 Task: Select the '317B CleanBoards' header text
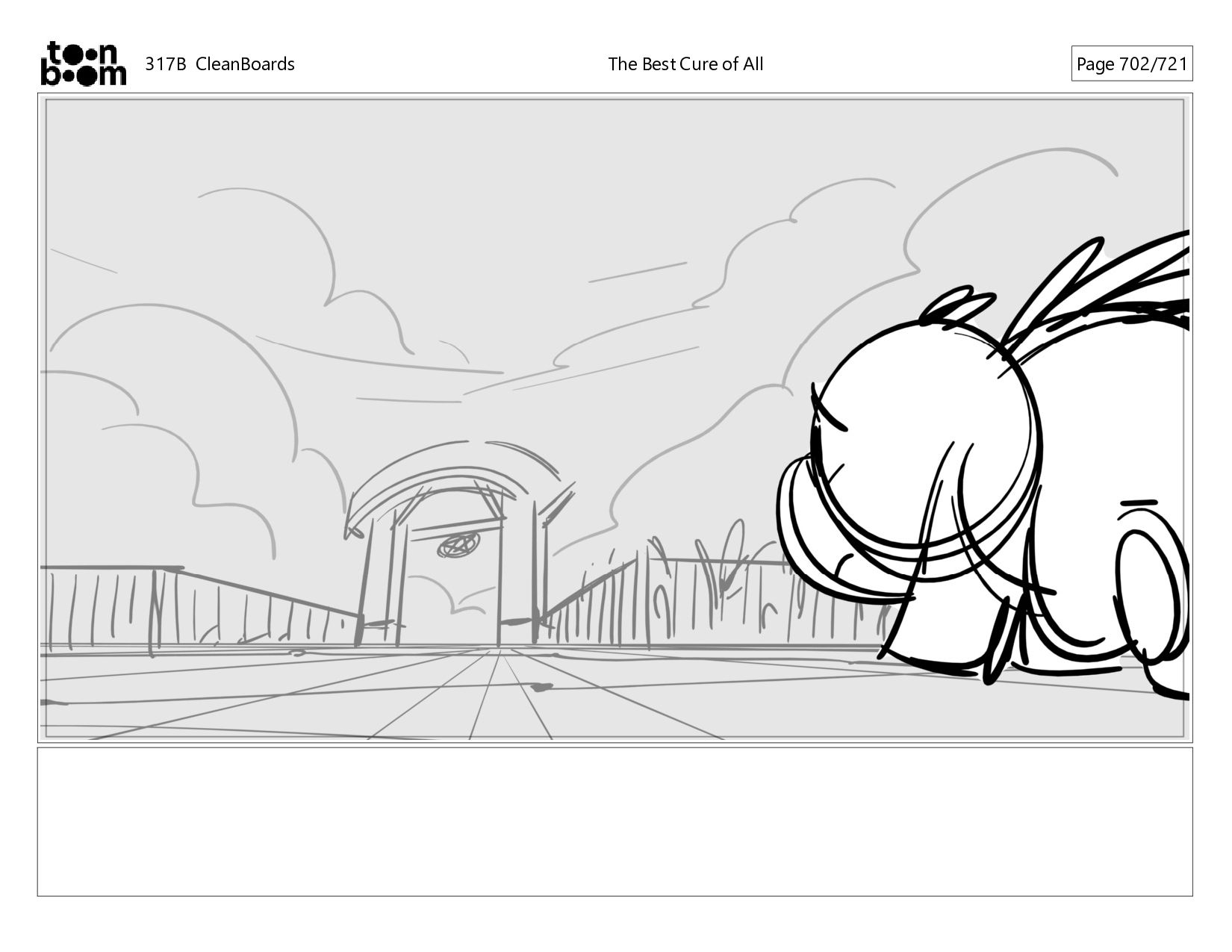pos(220,64)
